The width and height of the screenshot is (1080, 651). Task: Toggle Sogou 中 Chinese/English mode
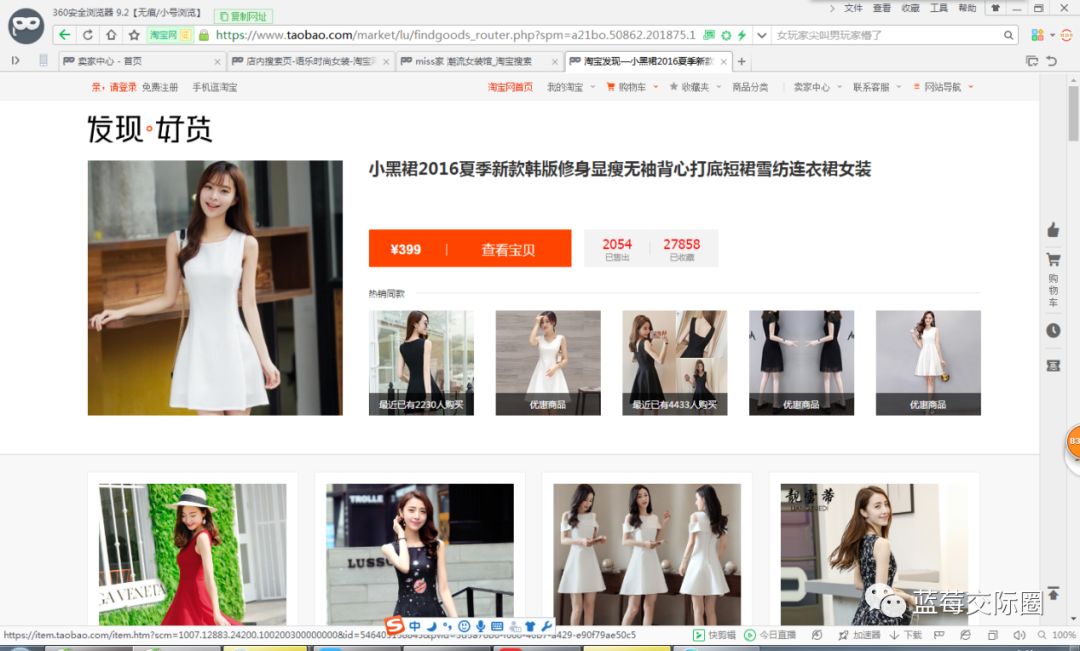click(415, 626)
